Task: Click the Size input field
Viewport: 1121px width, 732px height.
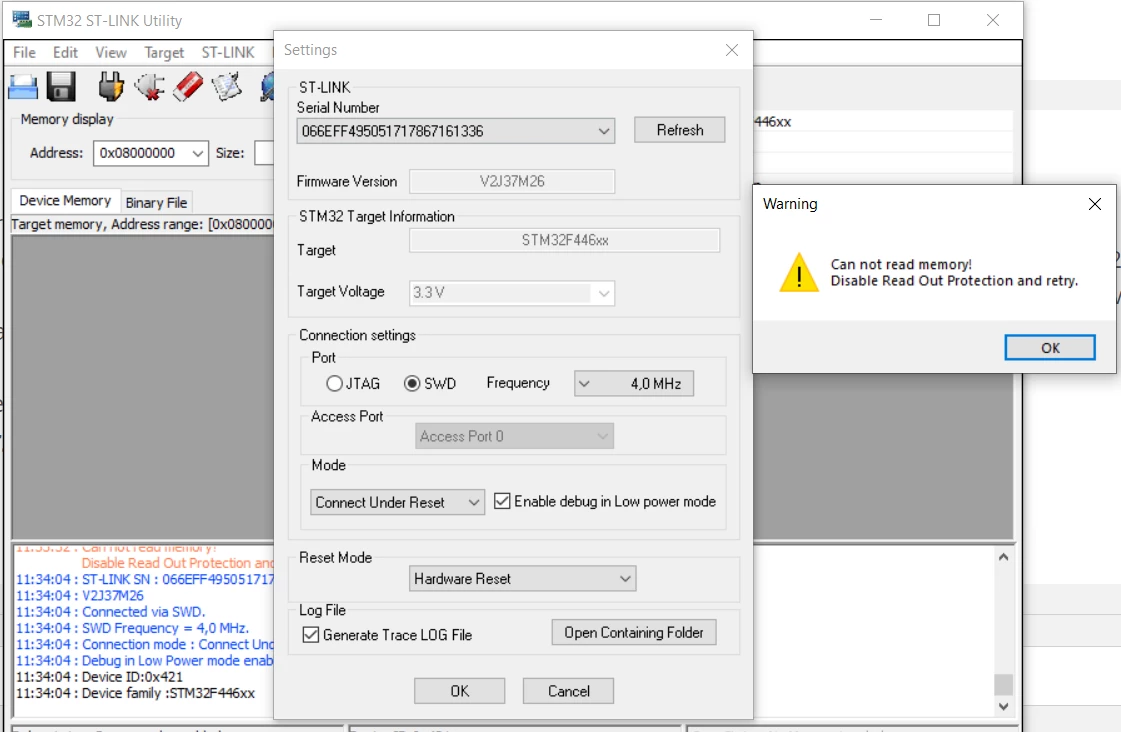Action: coord(265,153)
